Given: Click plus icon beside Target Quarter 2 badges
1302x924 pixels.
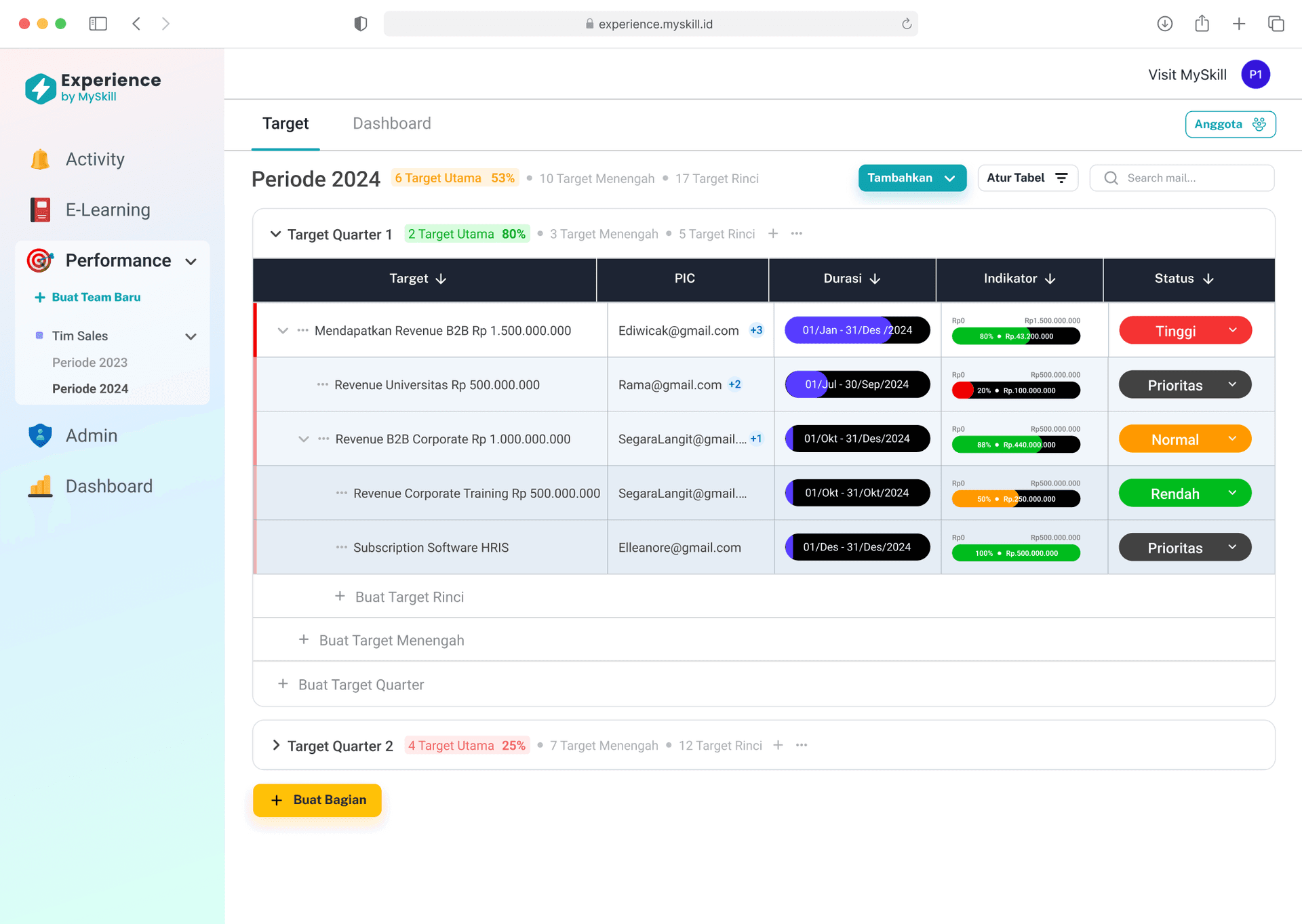Looking at the screenshot, I should pyautogui.click(x=778, y=745).
